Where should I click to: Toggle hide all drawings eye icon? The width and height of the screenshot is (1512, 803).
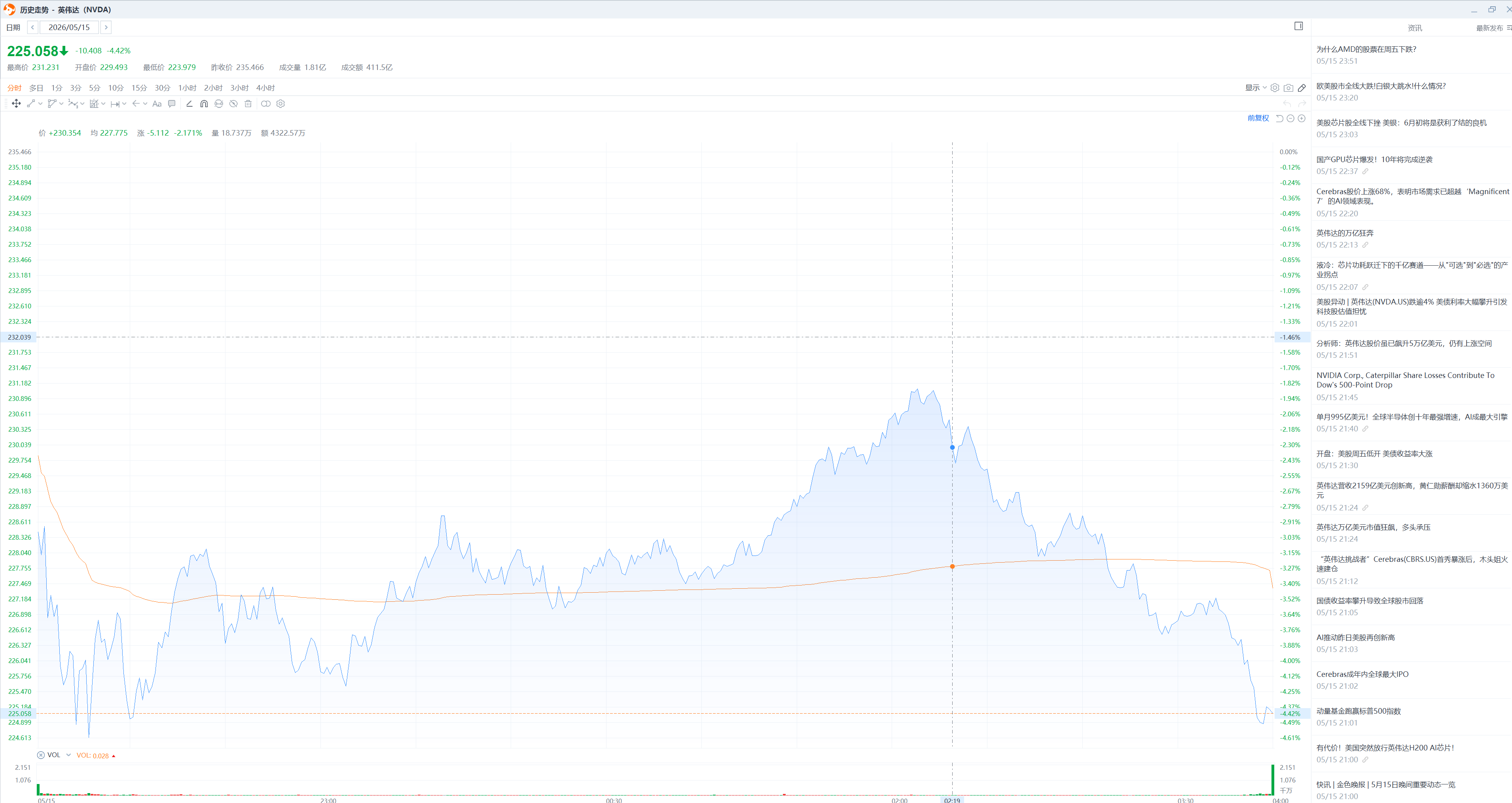pos(234,104)
